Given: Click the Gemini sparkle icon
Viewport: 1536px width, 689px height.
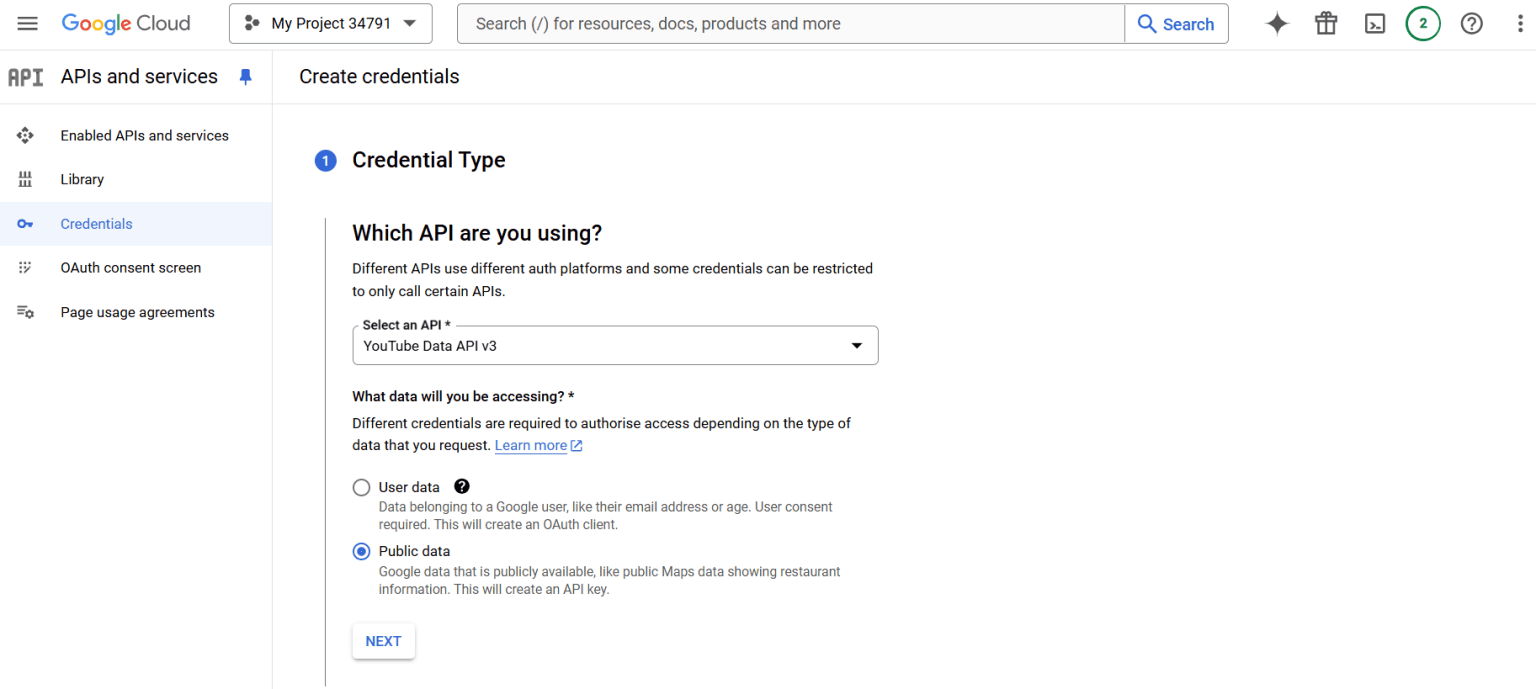Looking at the screenshot, I should click(x=1277, y=24).
